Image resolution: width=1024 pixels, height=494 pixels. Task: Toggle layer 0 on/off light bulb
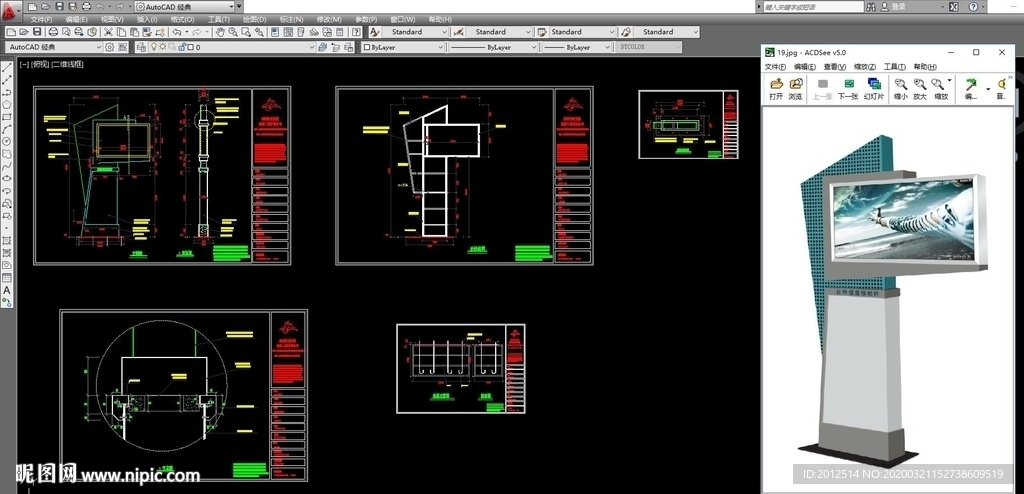[x=155, y=47]
